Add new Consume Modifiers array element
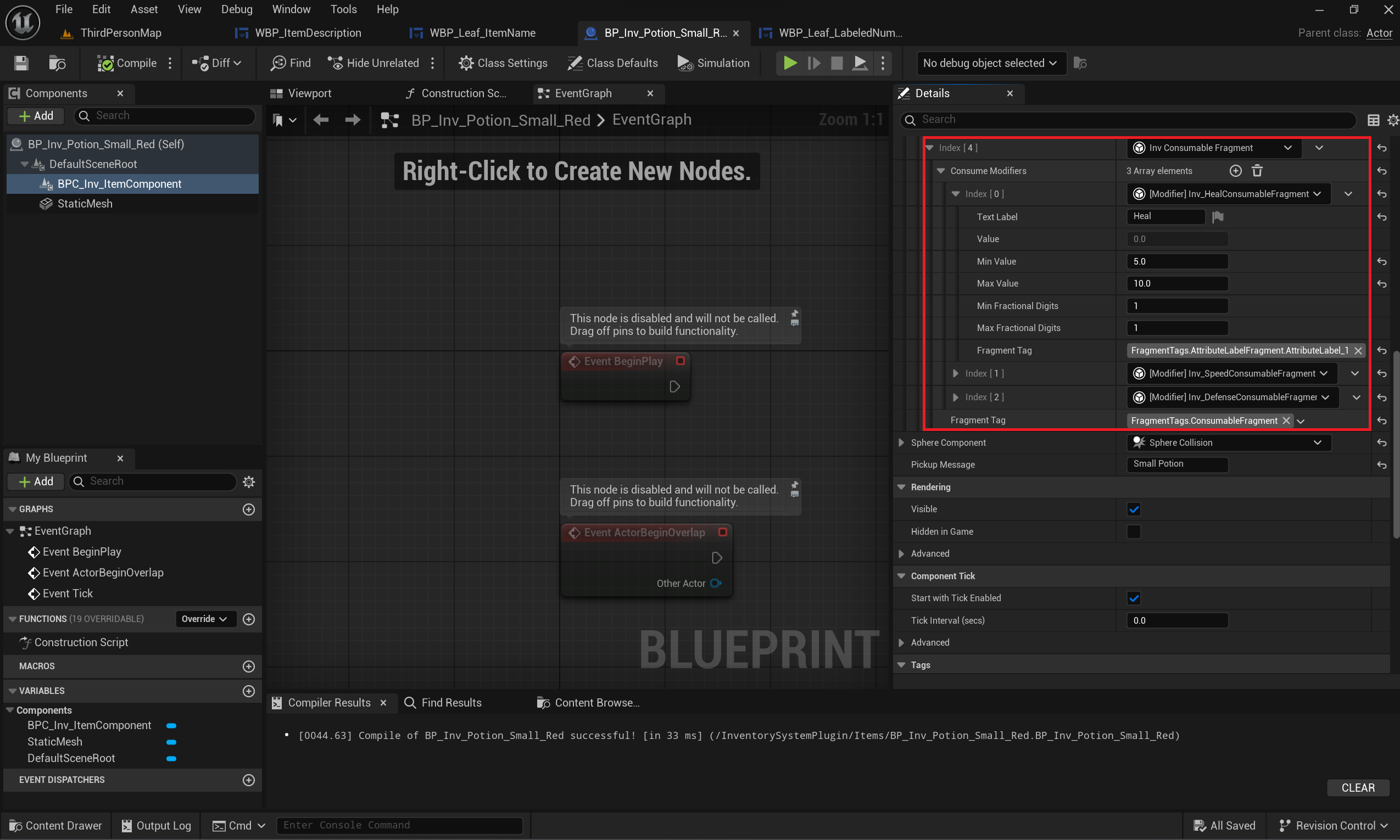1400x840 pixels. [x=1235, y=170]
